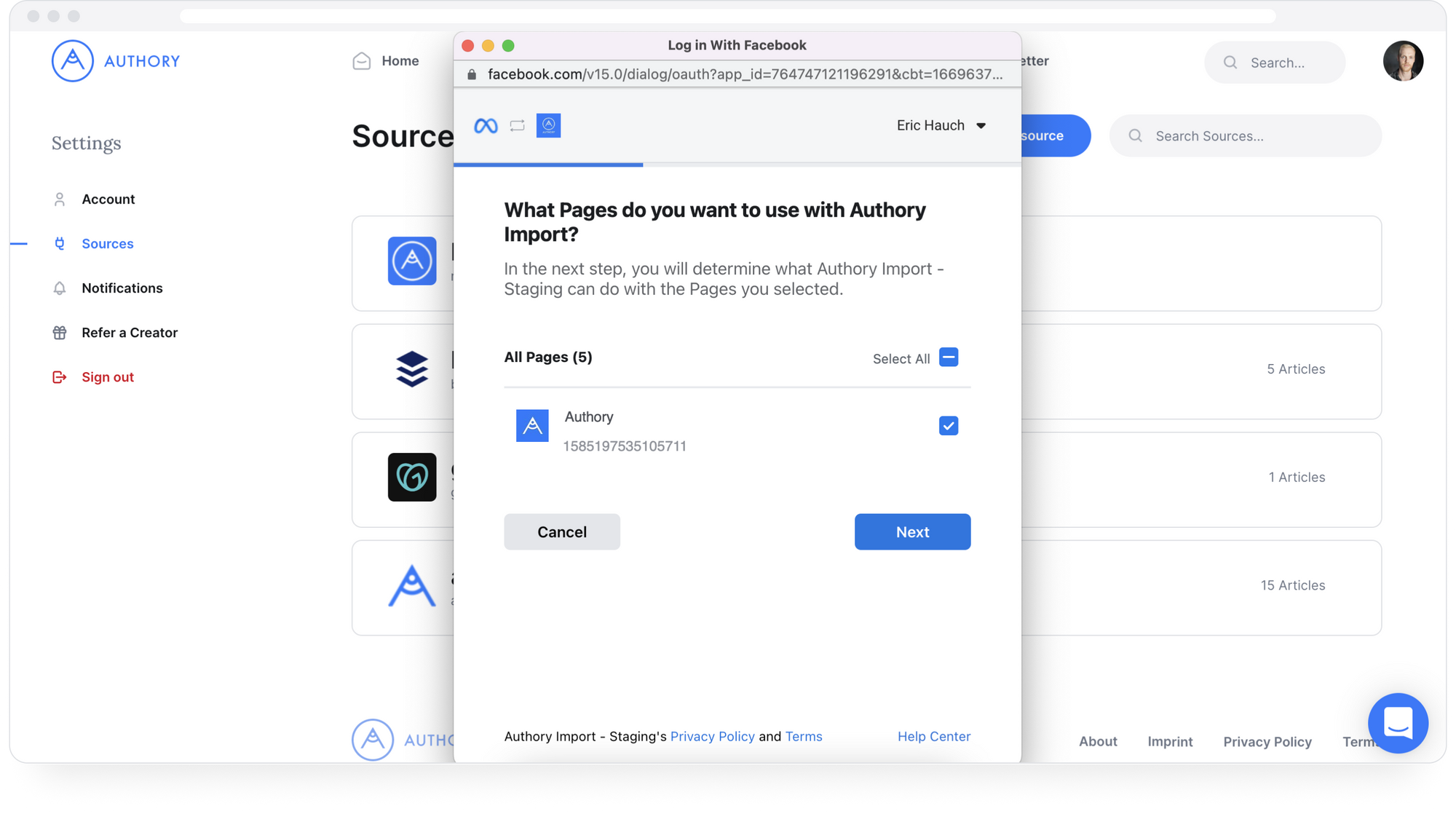Click the GoDaddy heart source icon
The image size is (1456, 814).
tap(412, 478)
